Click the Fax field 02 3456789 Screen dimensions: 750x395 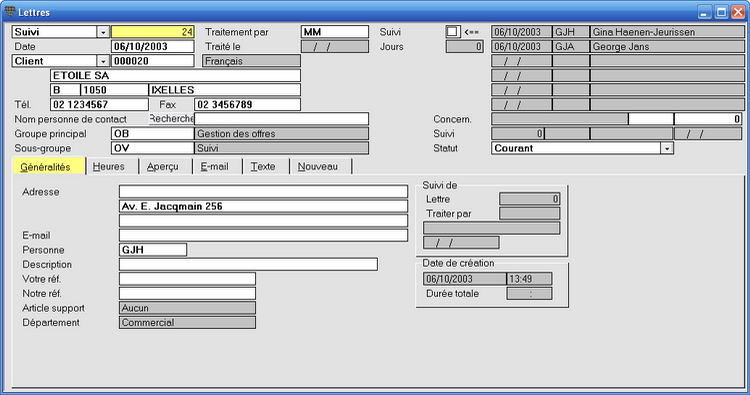[247, 104]
